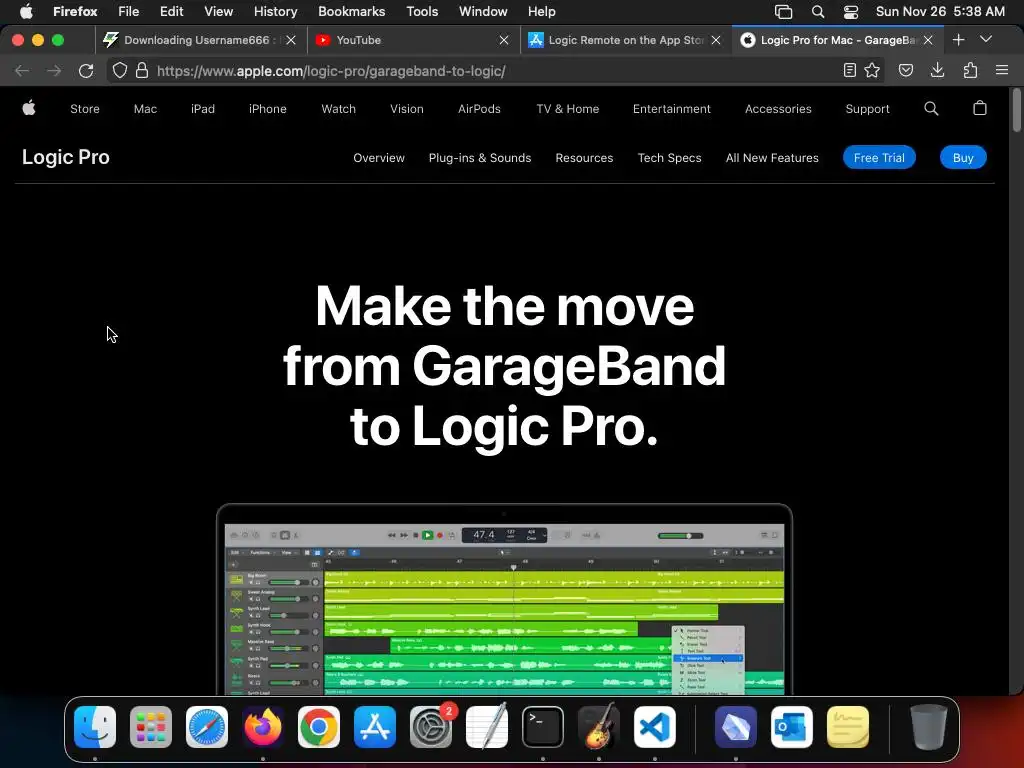This screenshot has height=768, width=1024.
Task: Click the Free Trial button
Action: [879, 157]
